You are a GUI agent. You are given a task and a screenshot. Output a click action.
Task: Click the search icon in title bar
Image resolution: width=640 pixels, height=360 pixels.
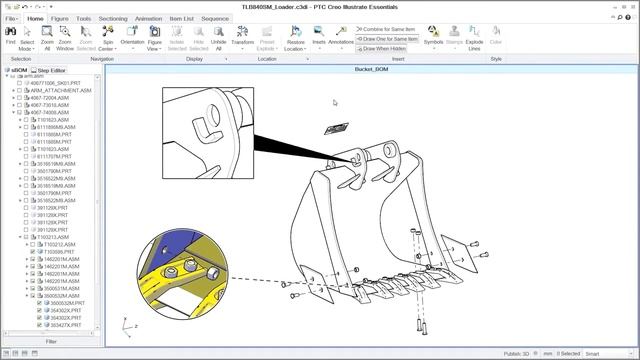coord(620,18)
